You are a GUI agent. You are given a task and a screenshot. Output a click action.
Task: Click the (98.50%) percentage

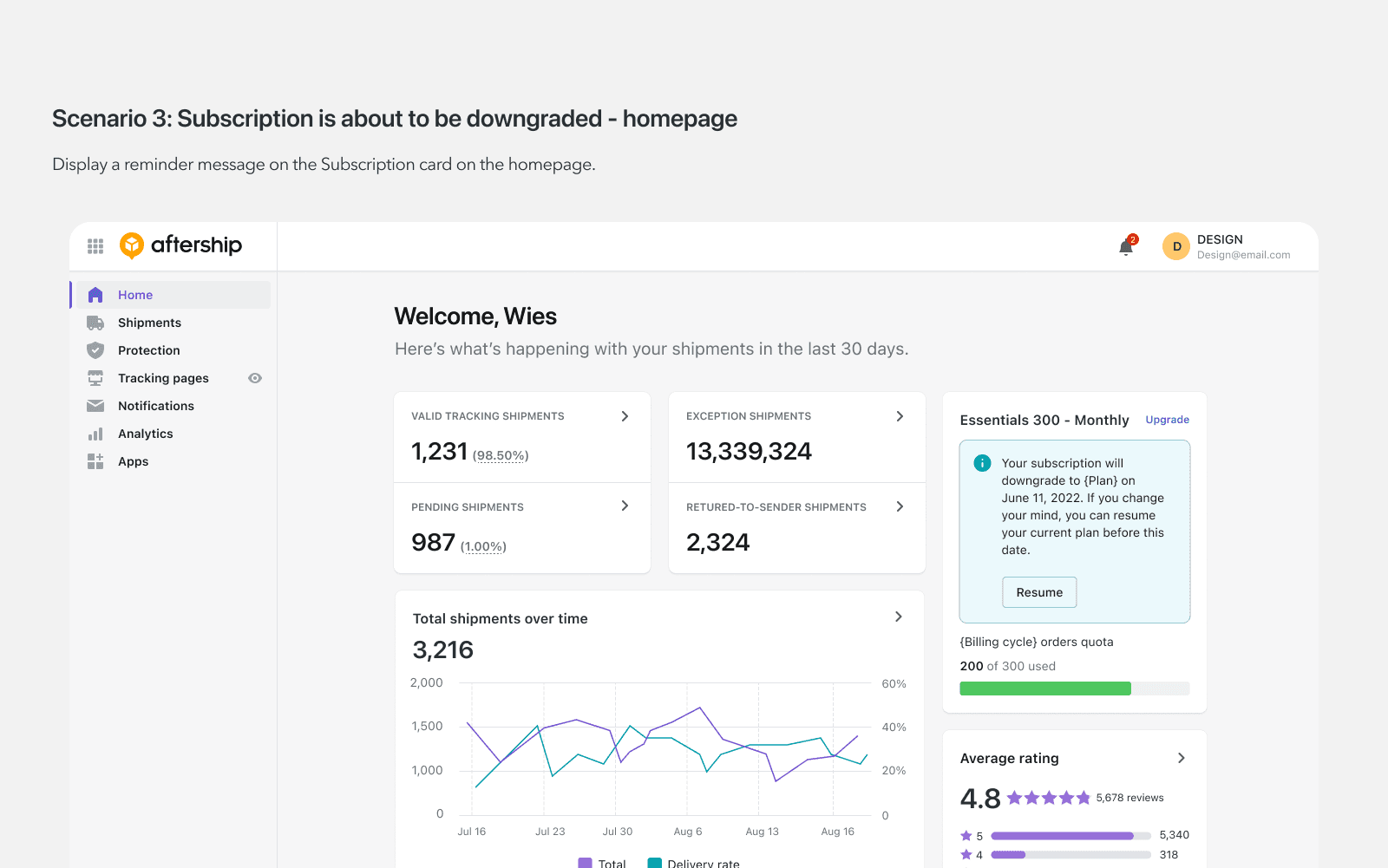pos(501,455)
